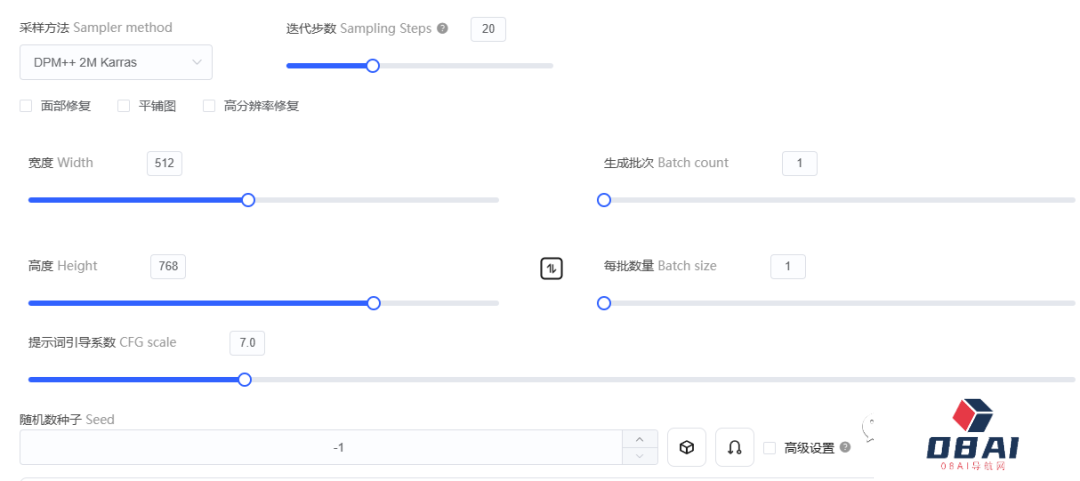Toggle the 平铺图 tiling checkbox
The image size is (1080, 481).
124,106
